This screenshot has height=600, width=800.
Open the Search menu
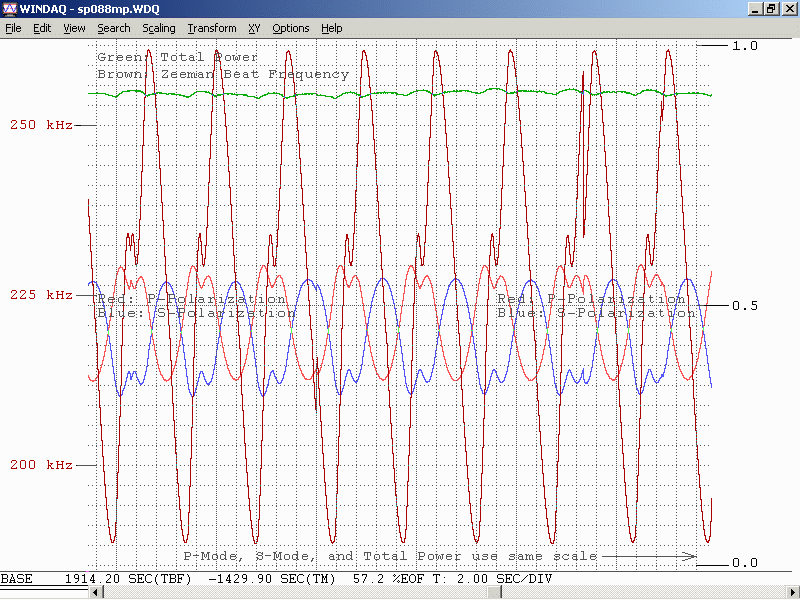114,28
